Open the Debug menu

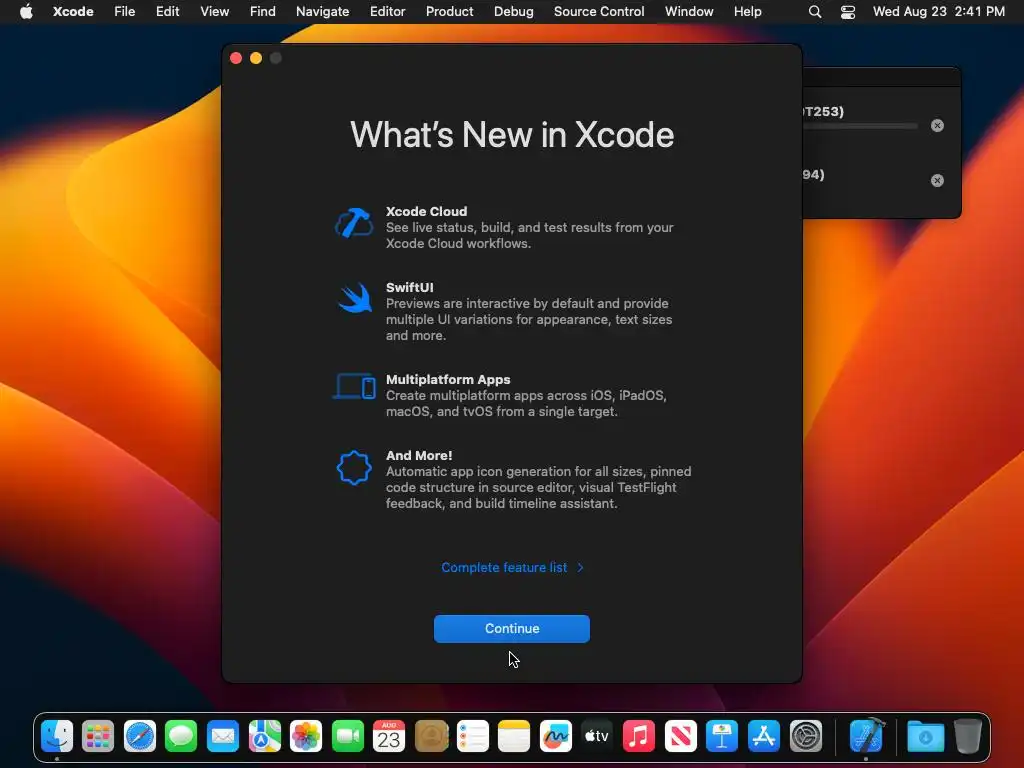click(513, 11)
